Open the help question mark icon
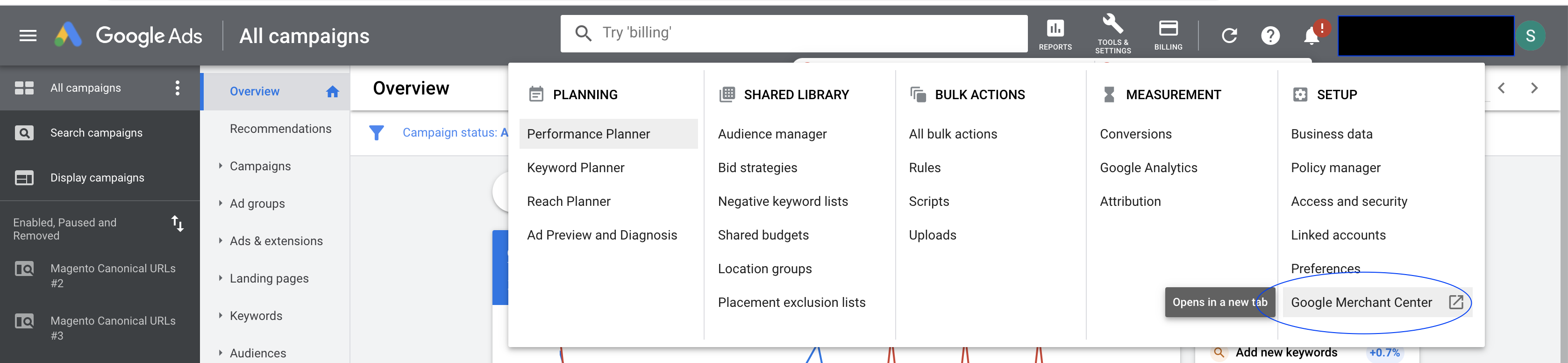1568x363 pixels. click(1270, 36)
